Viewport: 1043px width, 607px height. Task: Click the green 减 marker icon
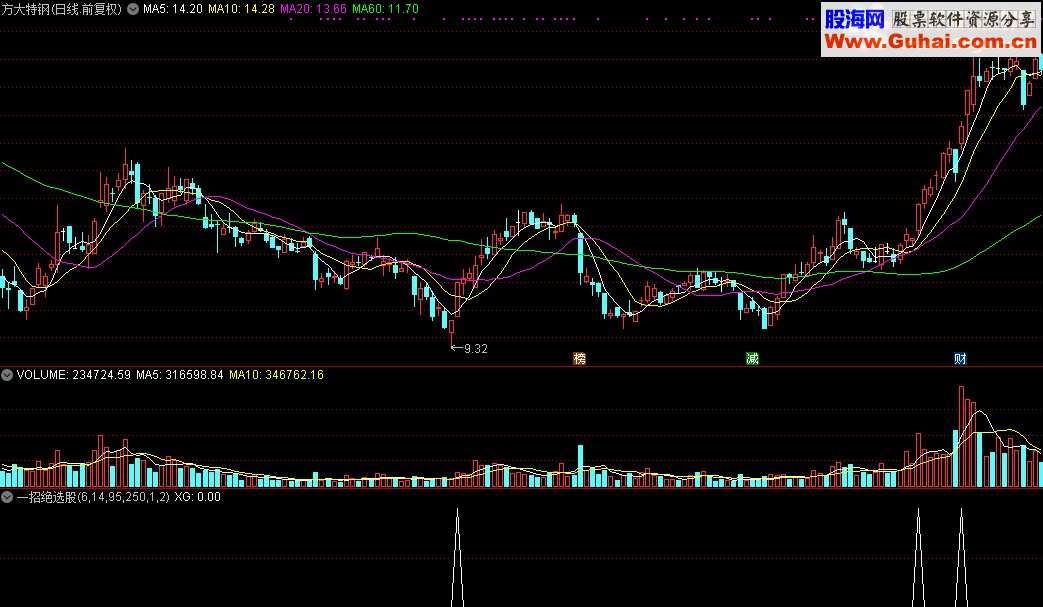pos(752,359)
